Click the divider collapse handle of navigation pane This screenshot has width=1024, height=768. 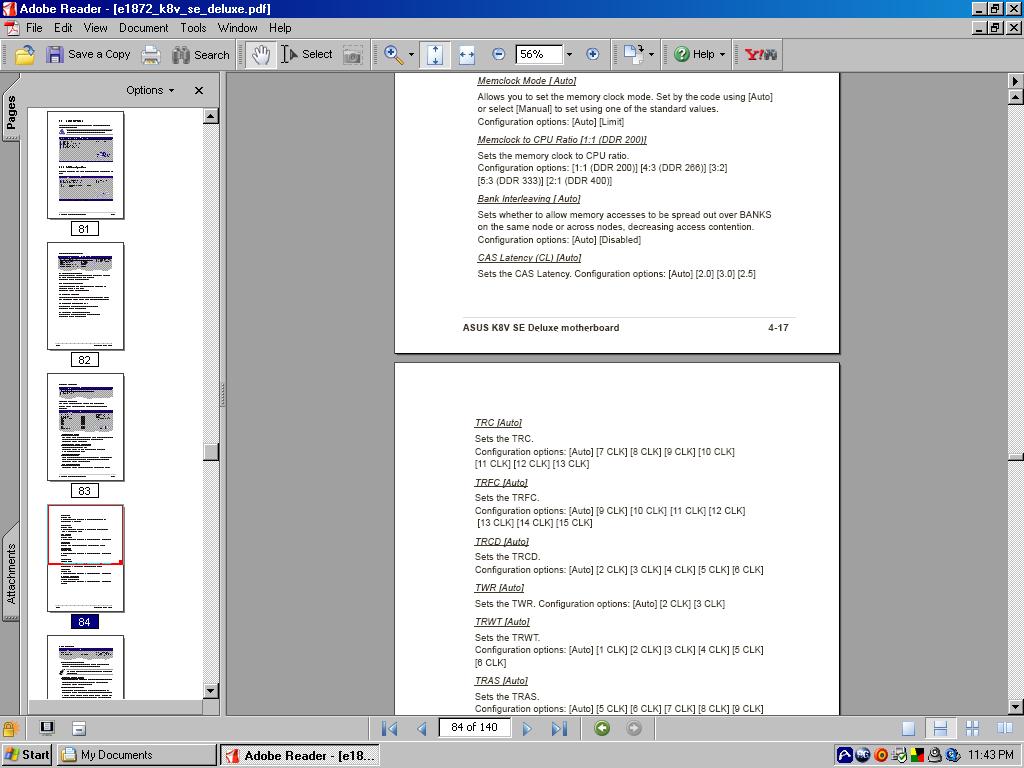[223, 394]
